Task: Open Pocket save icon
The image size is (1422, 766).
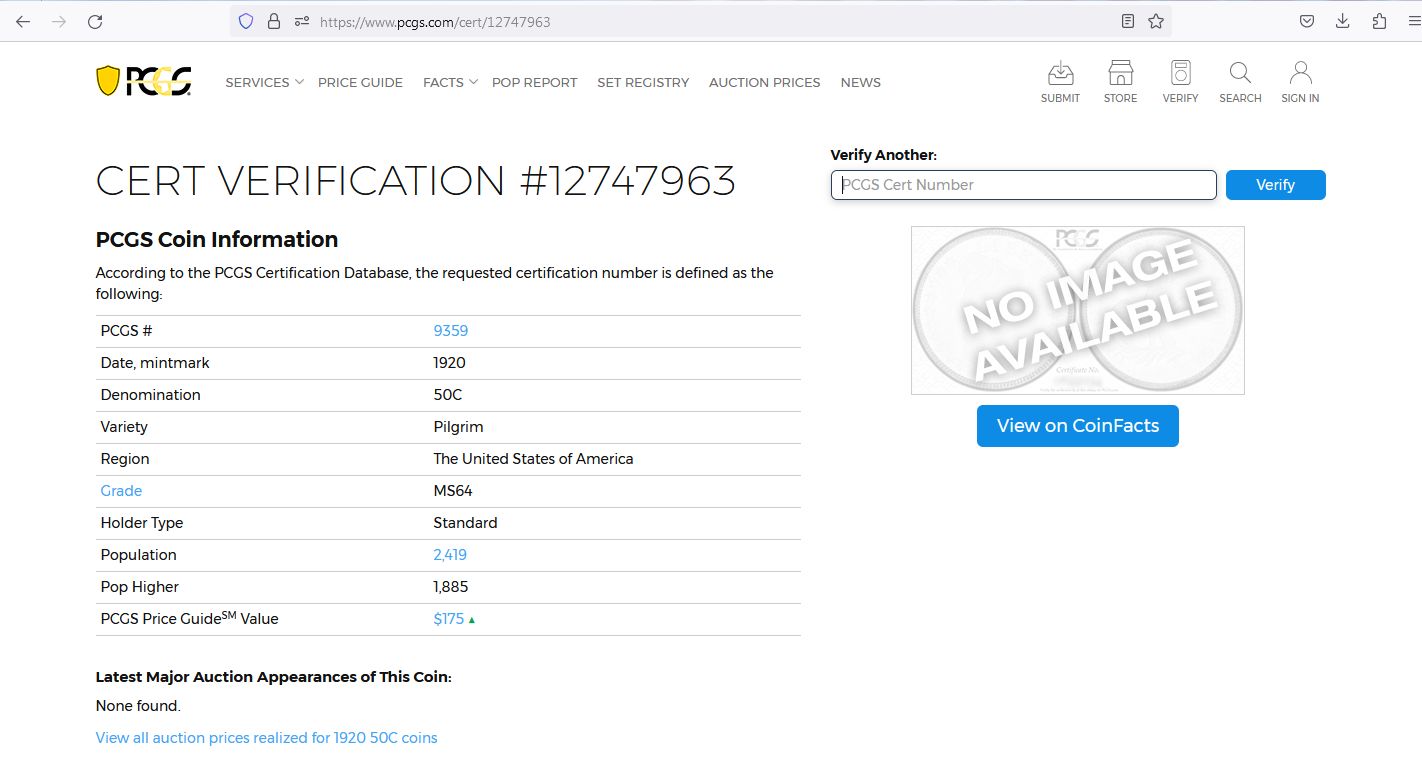Action: coord(1307,21)
